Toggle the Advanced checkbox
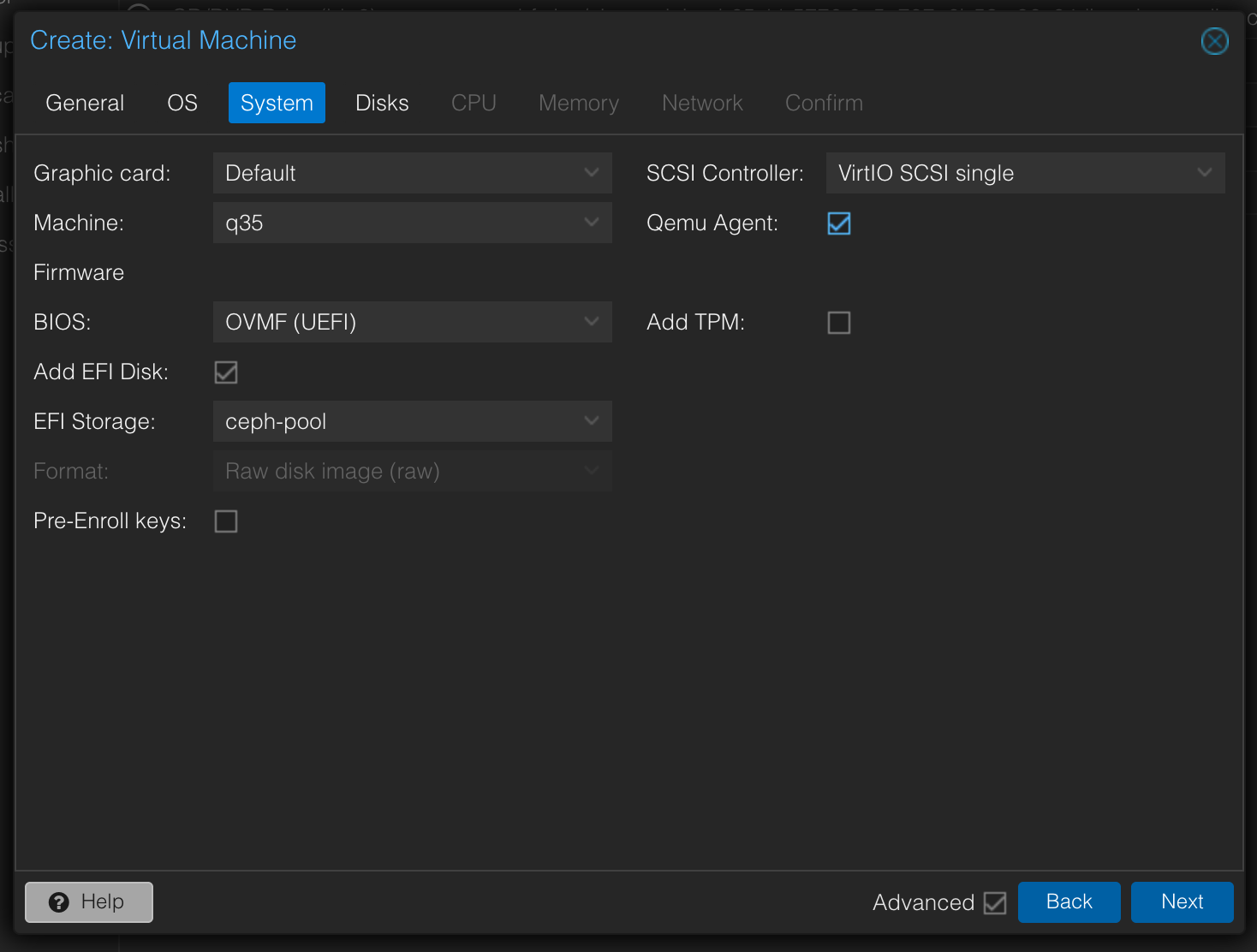Viewport: 1257px width, 952px height. click(994, 902)
